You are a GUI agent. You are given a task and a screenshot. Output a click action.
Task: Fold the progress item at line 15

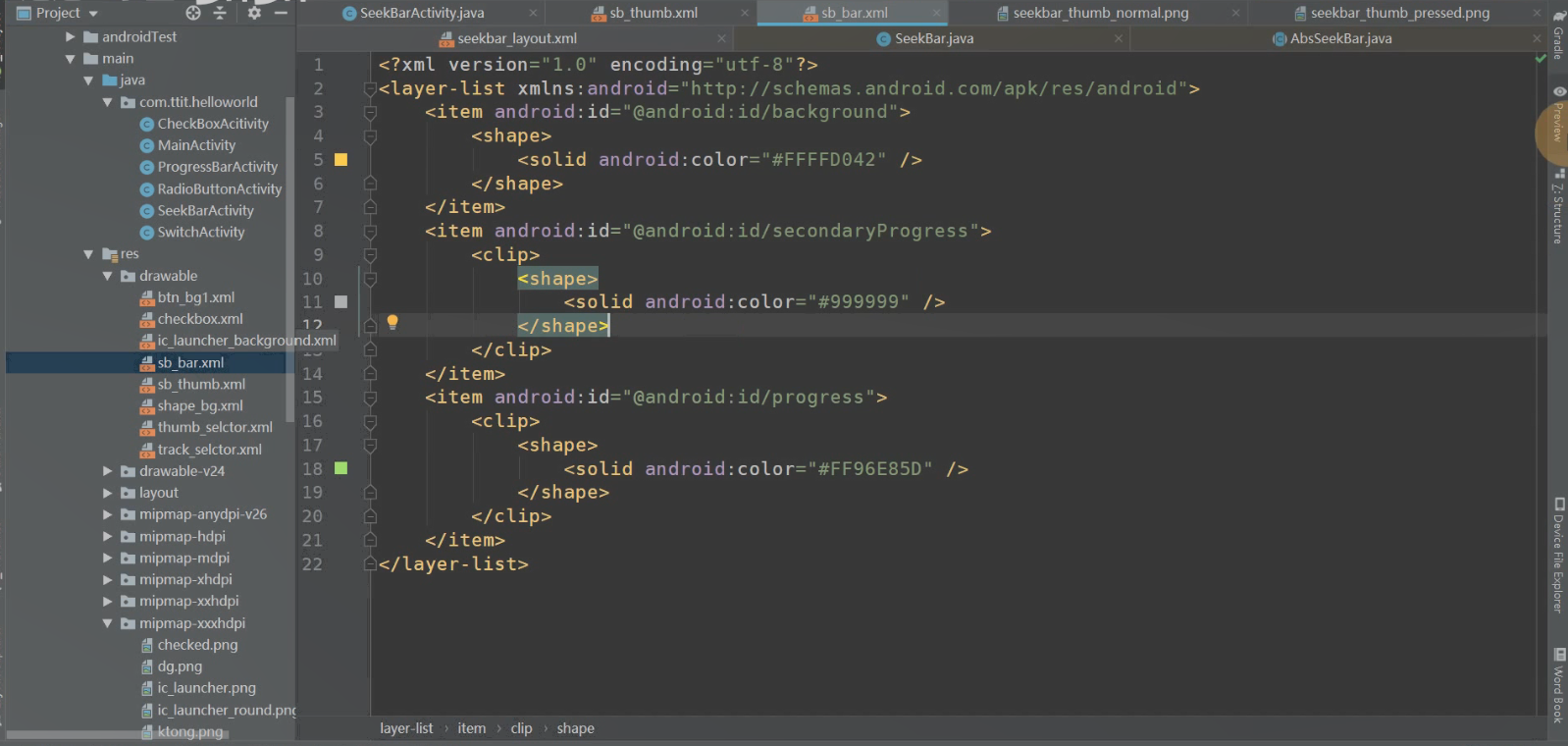(x=370, y=398)
